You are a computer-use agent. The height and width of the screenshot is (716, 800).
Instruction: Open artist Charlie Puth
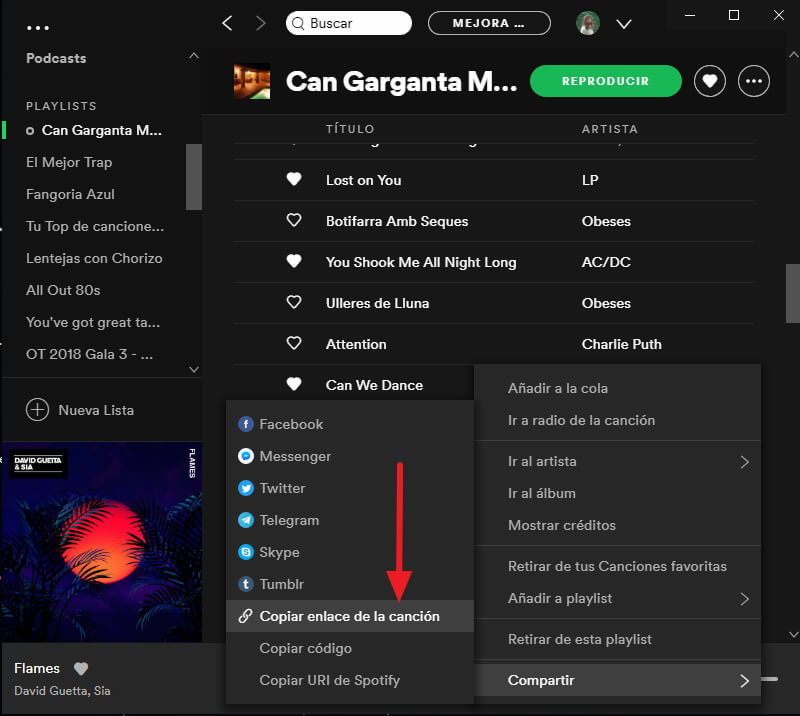[621, 344]
